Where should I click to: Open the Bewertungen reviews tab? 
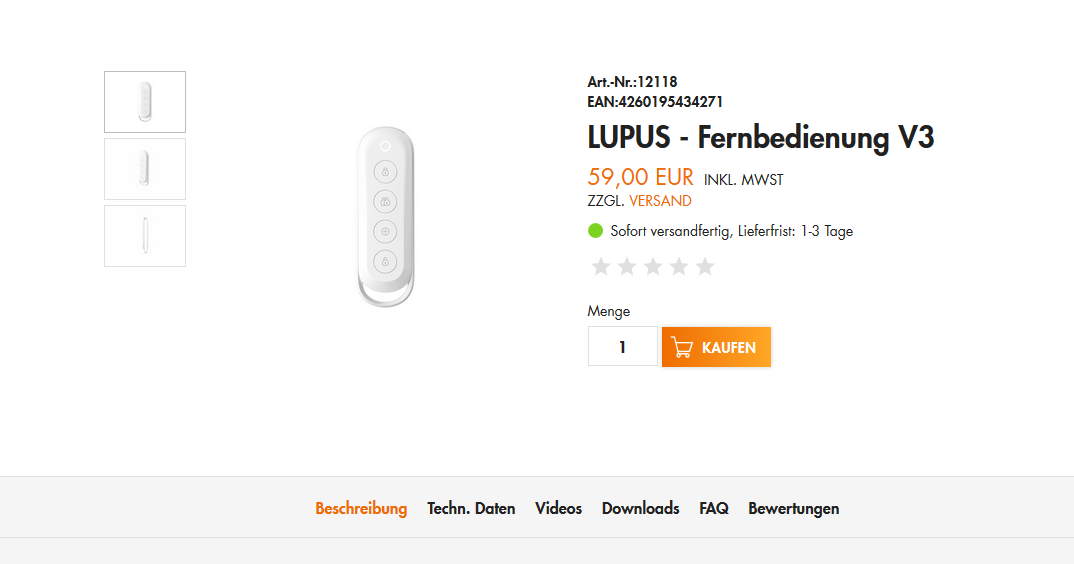coord(793,508)
